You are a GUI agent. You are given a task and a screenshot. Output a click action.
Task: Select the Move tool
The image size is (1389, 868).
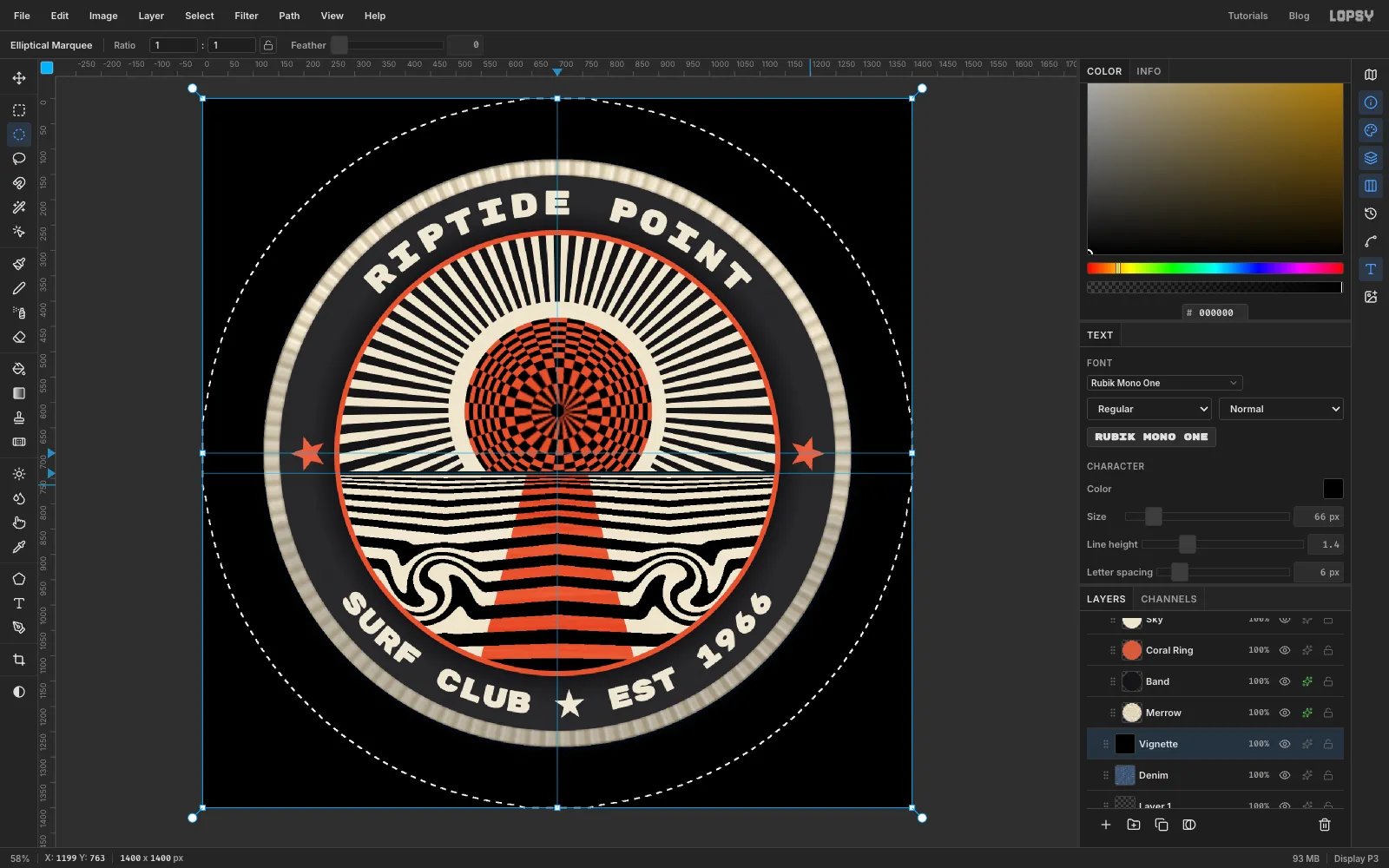[19, 78]
